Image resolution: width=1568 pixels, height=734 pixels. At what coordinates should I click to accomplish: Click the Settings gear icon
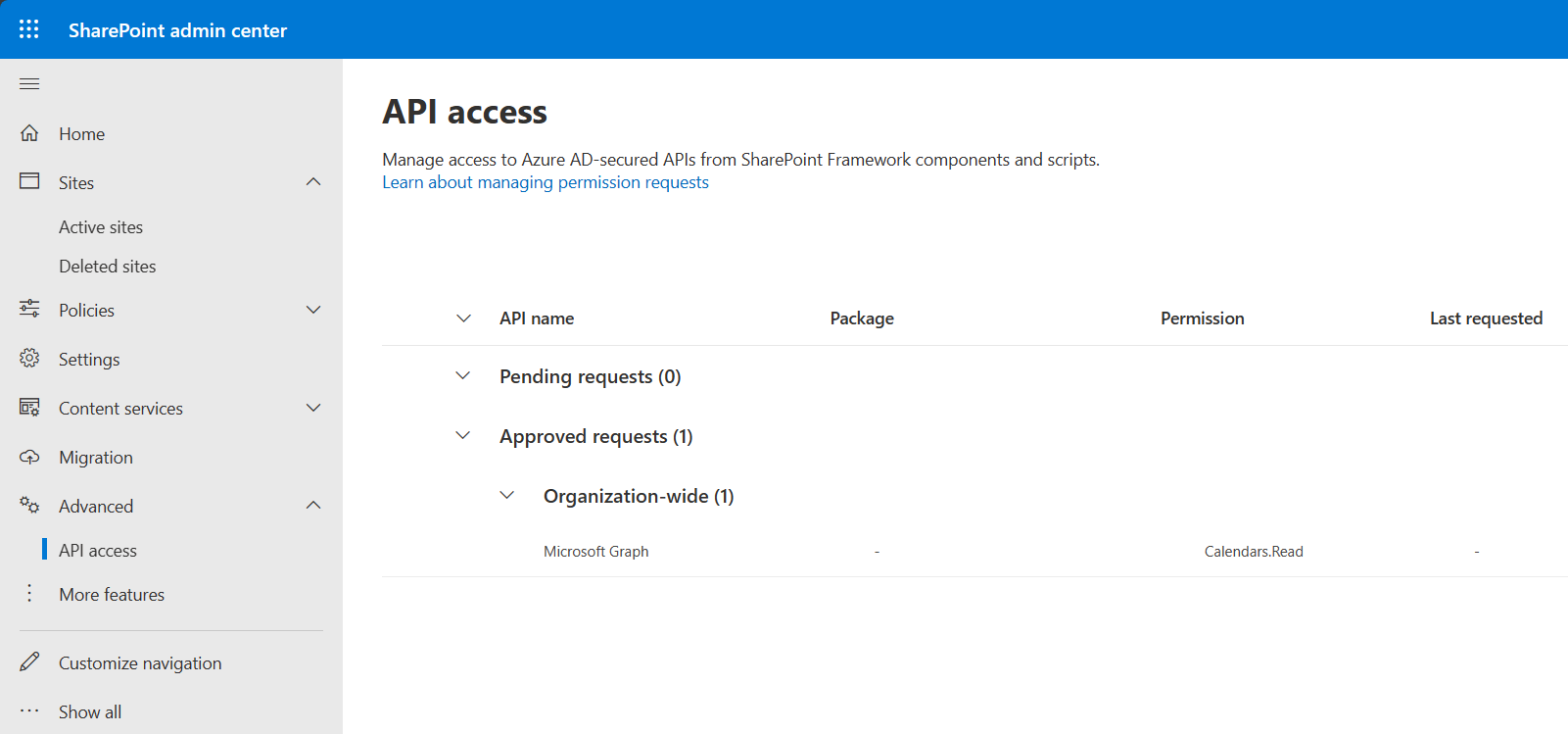29,359
